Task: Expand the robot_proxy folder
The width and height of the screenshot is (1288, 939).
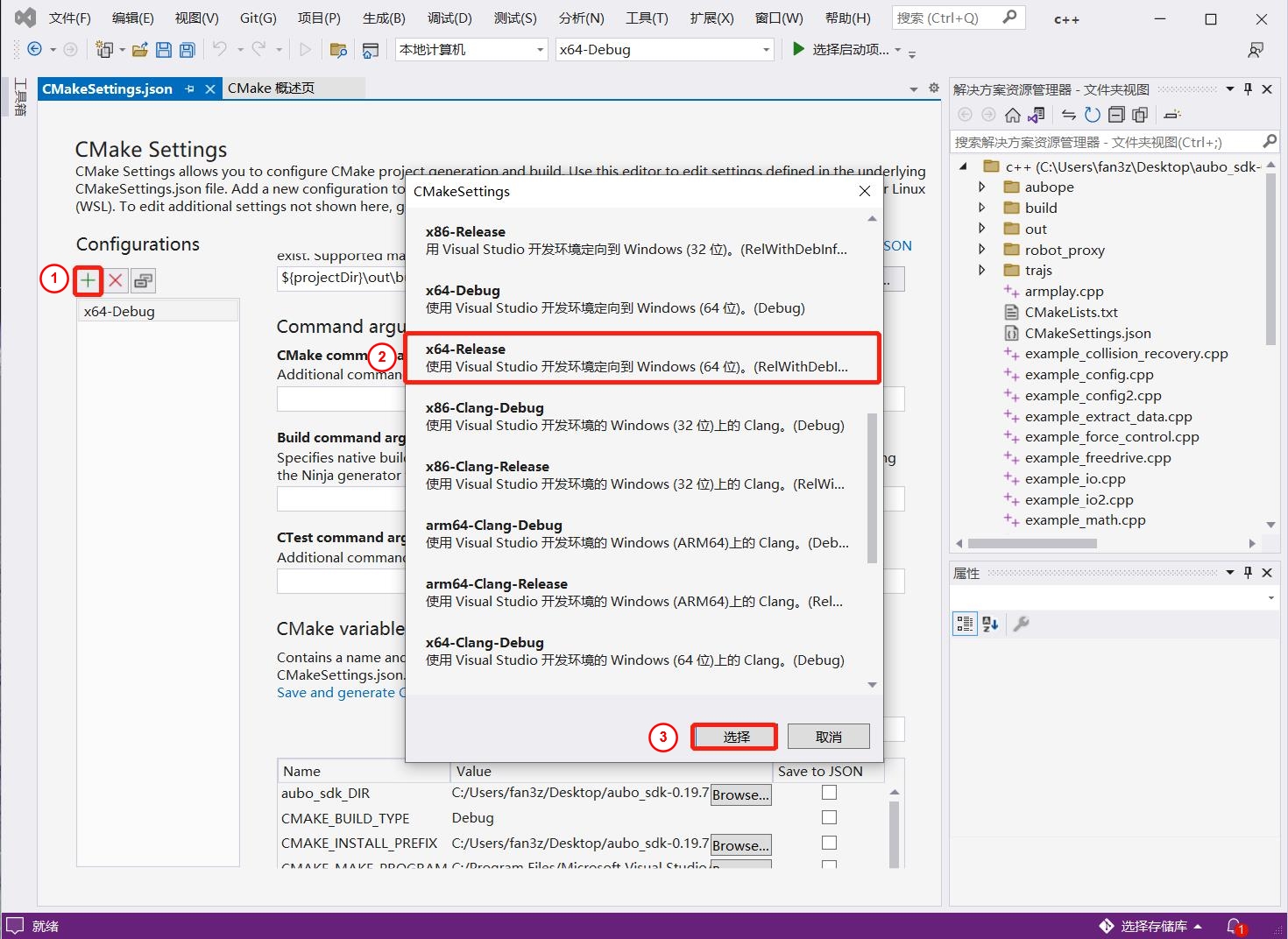Action: [982, 250]
